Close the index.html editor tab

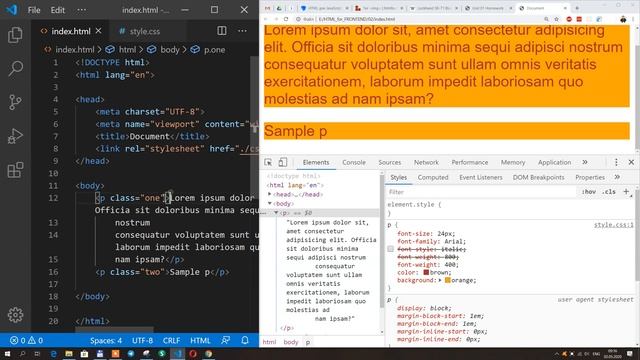98,31
